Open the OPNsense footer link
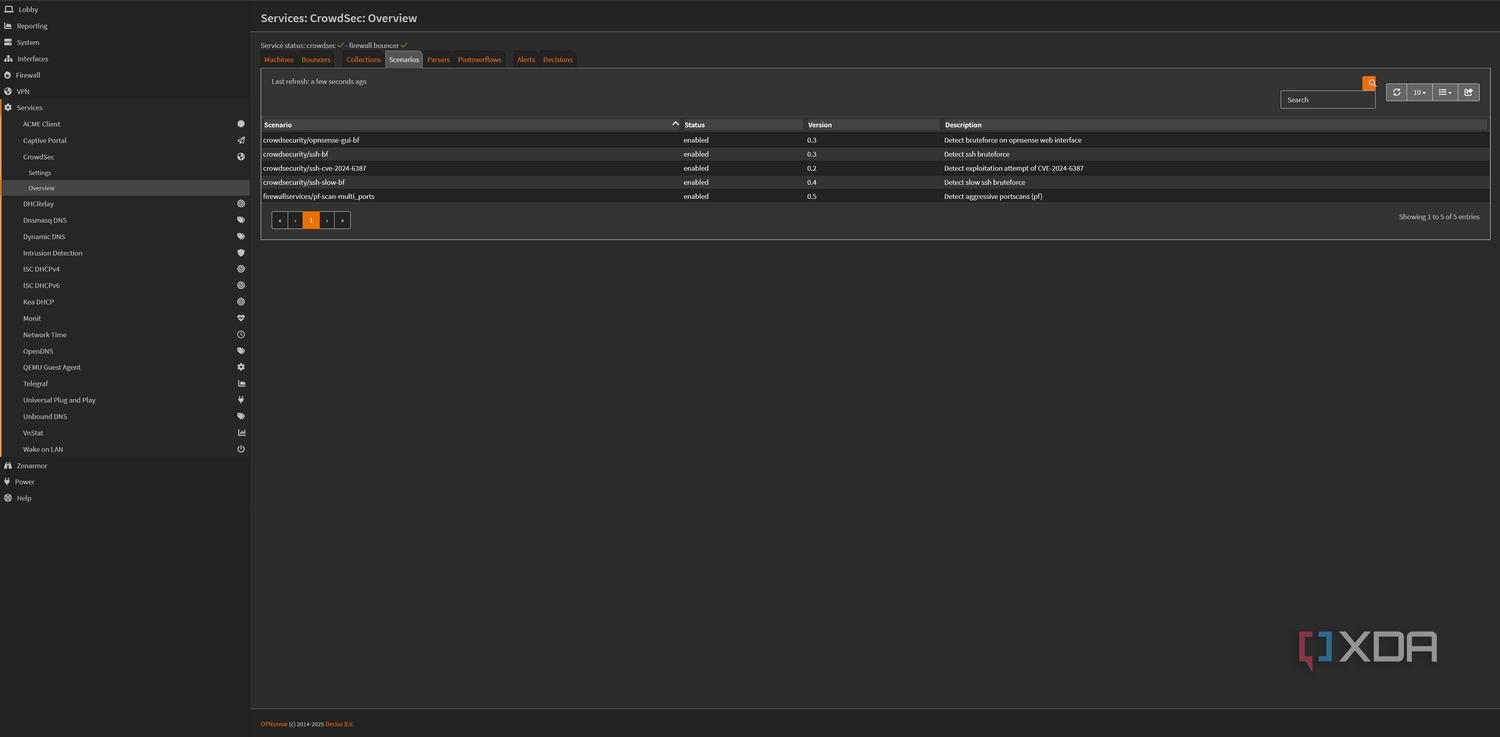The height and width of the screenshot is (737, 1500). coord(274,724)
